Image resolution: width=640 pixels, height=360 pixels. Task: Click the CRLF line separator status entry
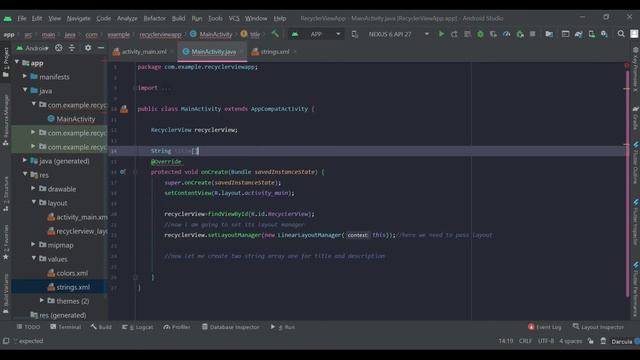tap(525, 341)
